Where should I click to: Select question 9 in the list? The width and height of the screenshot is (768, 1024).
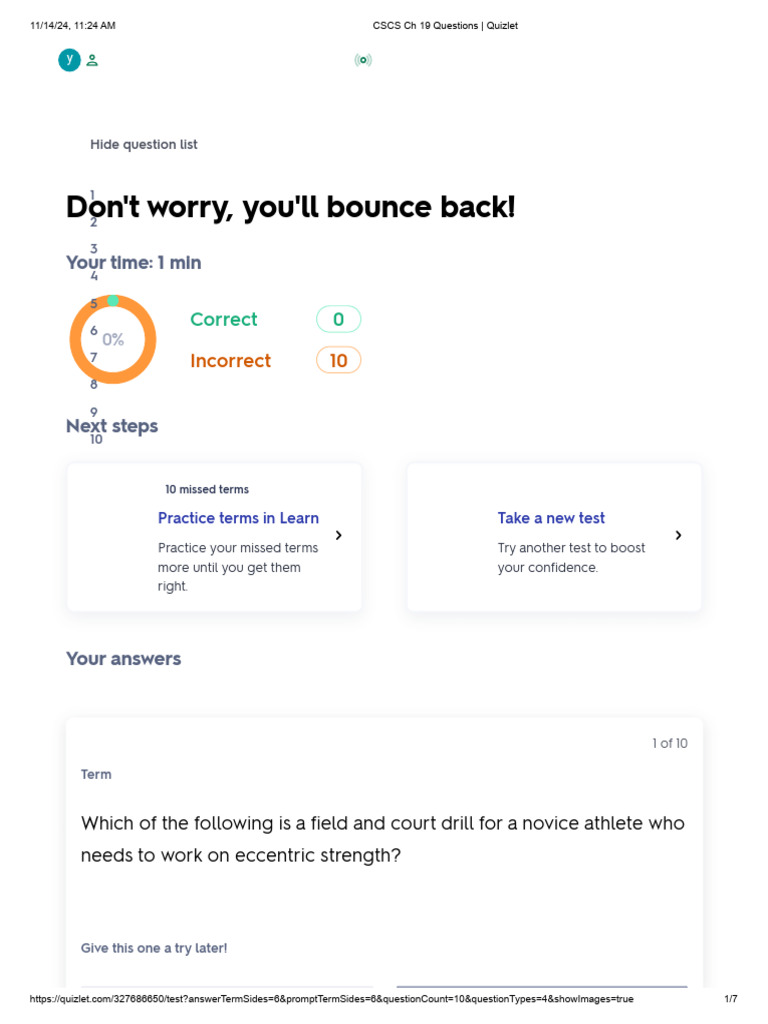pyautogui.click(x=93, y=412)
